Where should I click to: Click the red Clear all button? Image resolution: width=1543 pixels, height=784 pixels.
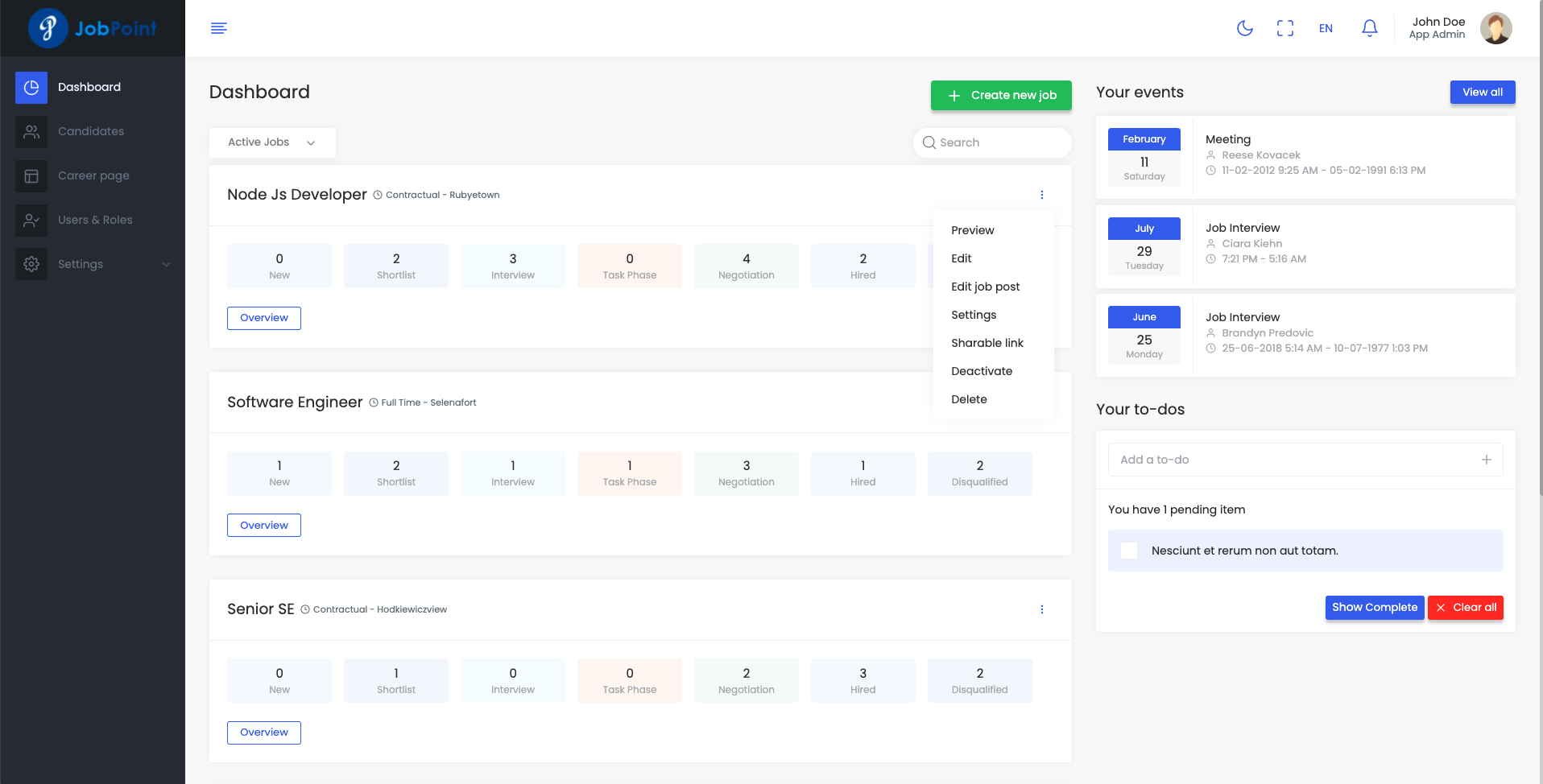point(1465,608)
